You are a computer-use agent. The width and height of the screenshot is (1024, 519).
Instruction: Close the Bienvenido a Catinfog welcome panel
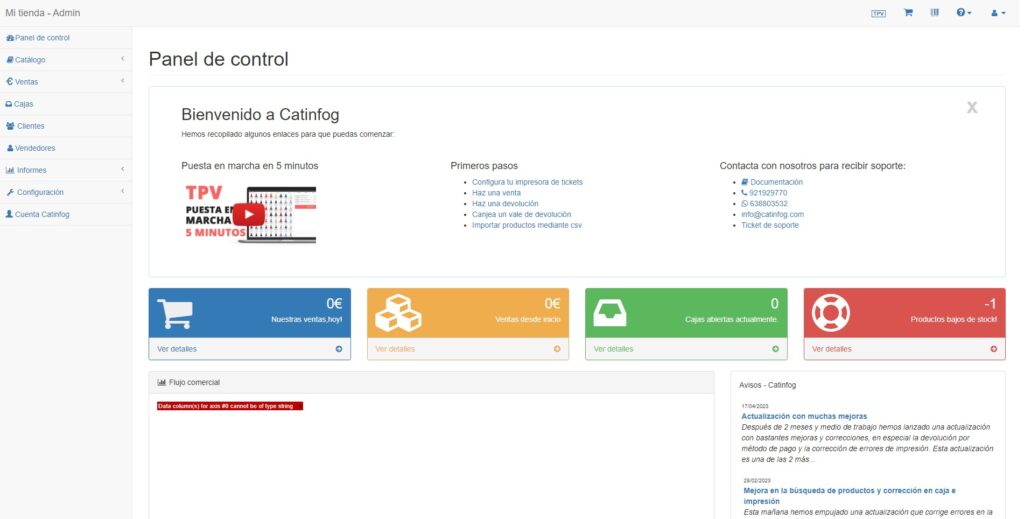[x=972, y=108]
